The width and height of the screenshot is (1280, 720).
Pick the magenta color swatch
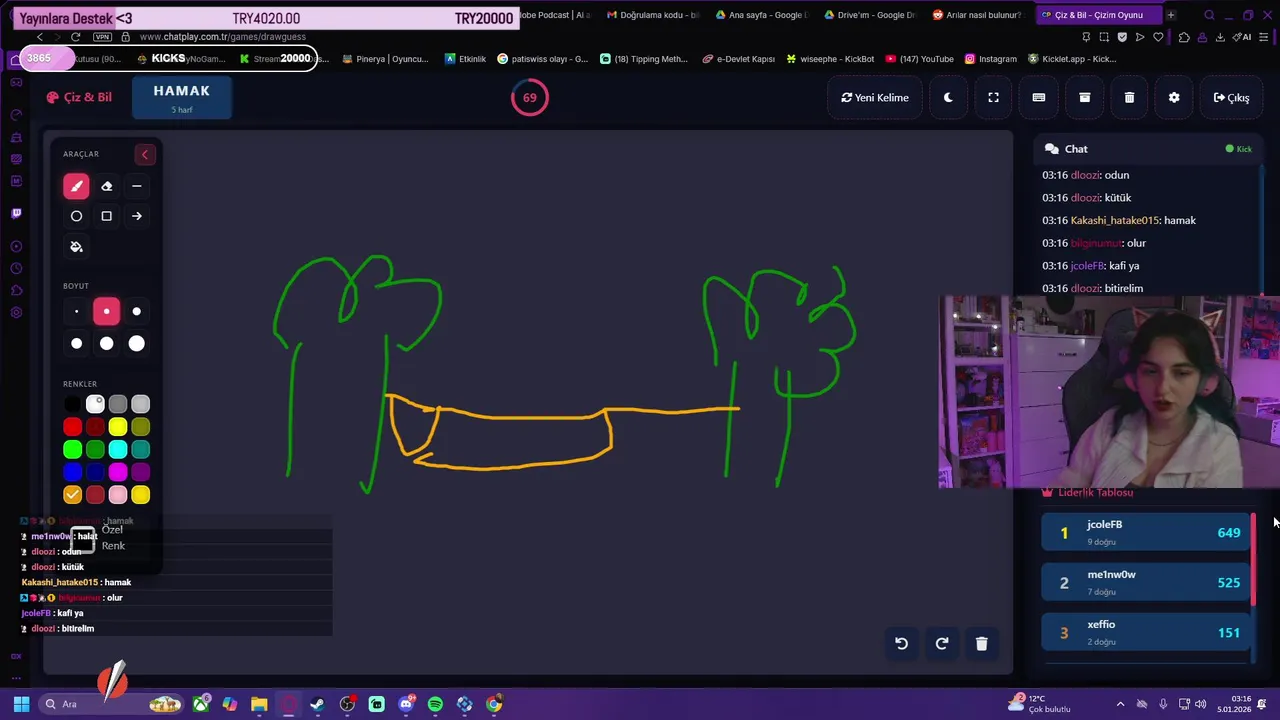pos(118,472)
